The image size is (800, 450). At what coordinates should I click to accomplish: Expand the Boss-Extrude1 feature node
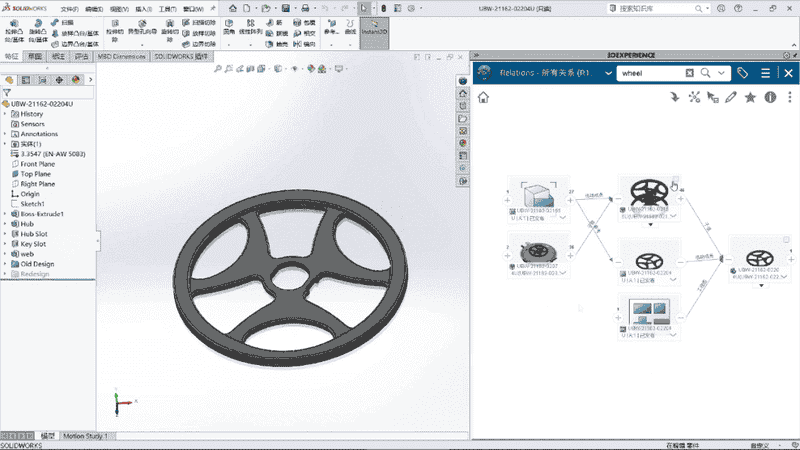(x=5, y=214)
